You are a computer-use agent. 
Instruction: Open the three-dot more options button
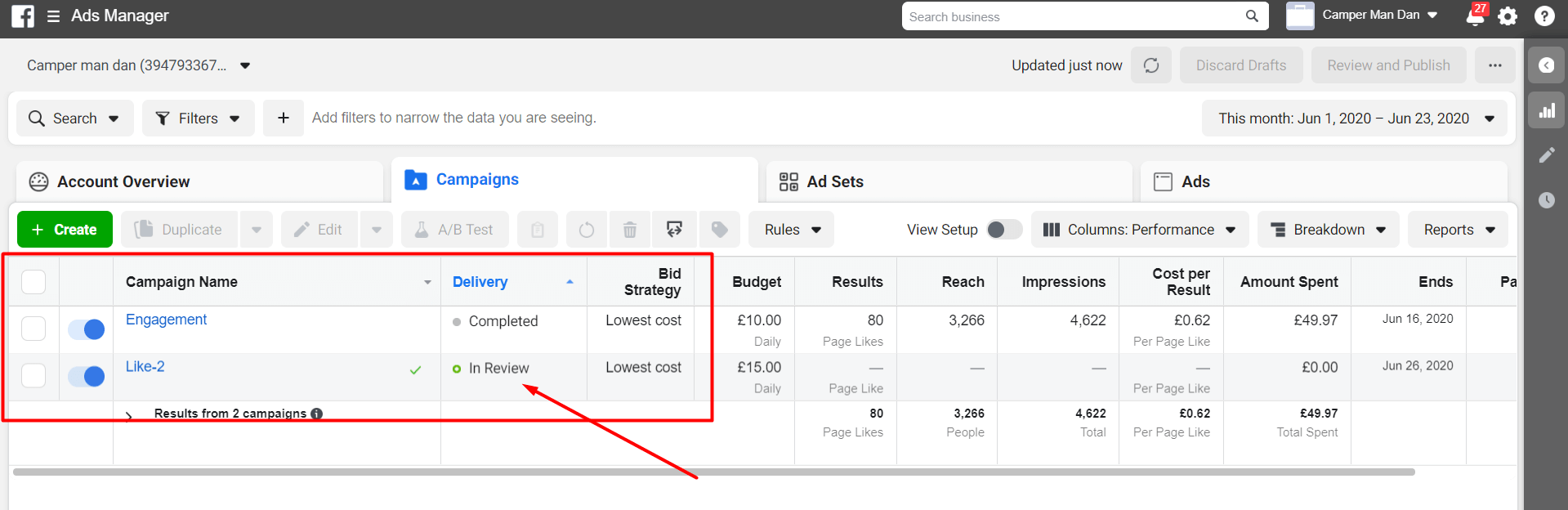[x=1495, y=65]
